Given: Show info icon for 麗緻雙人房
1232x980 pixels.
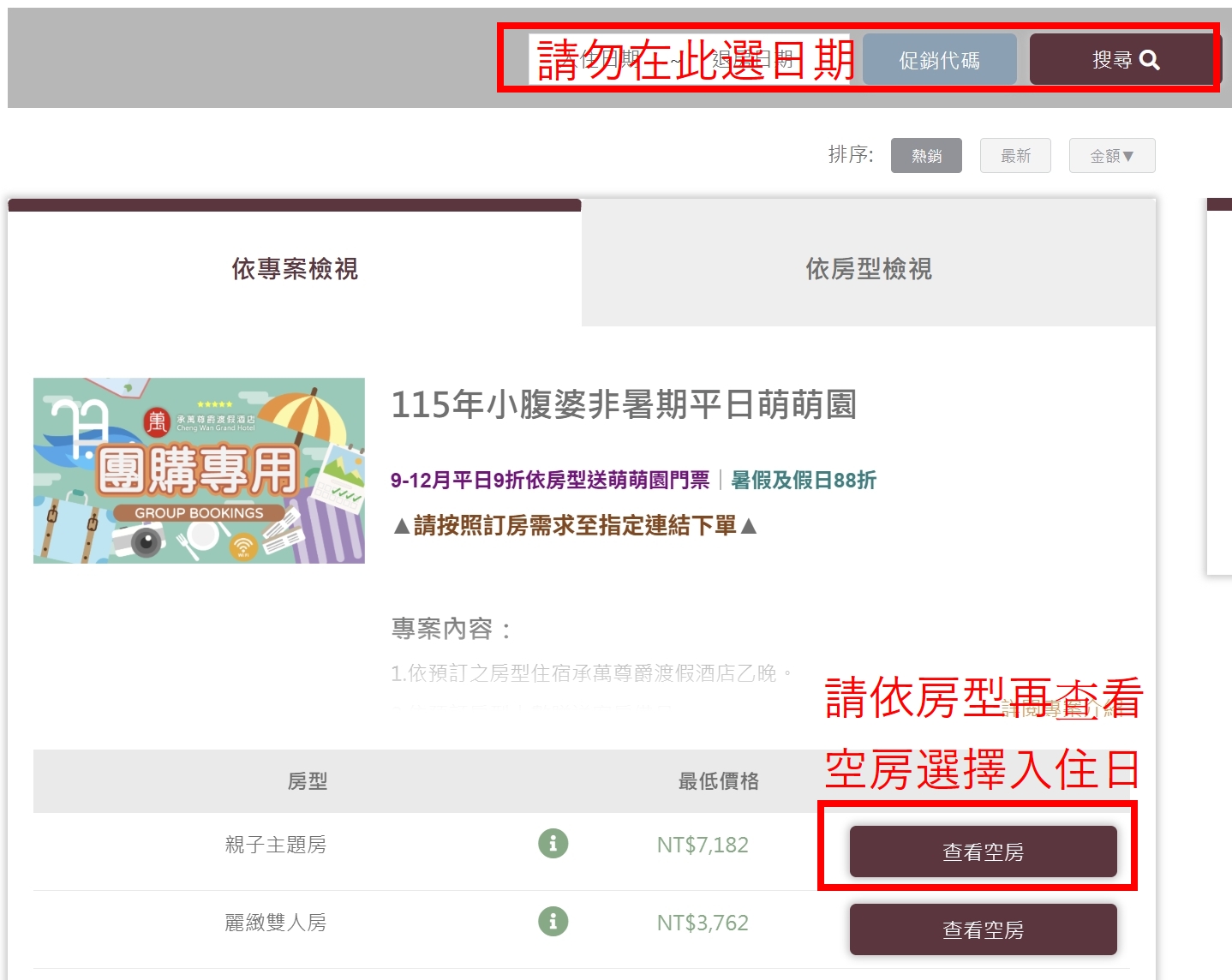Looking at the screenshot, I should point(553,921).
